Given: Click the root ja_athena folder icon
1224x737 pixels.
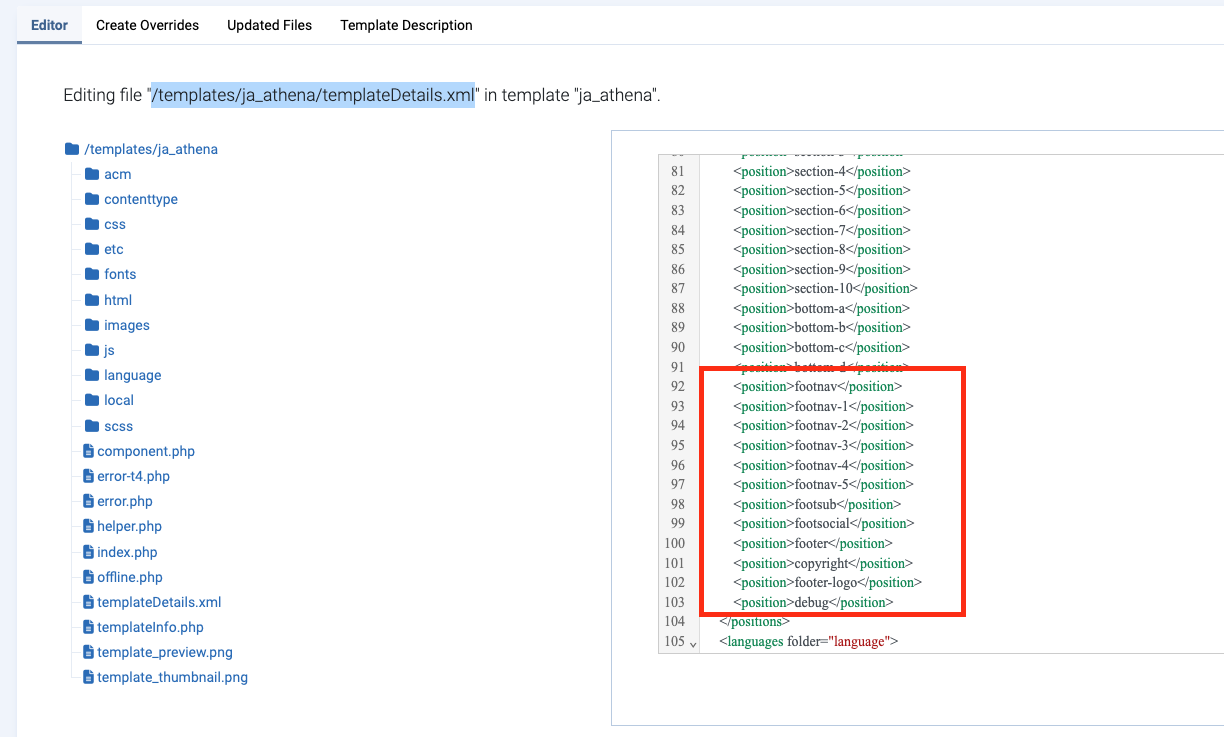Looking at the screenshot, I should point(72,149).
